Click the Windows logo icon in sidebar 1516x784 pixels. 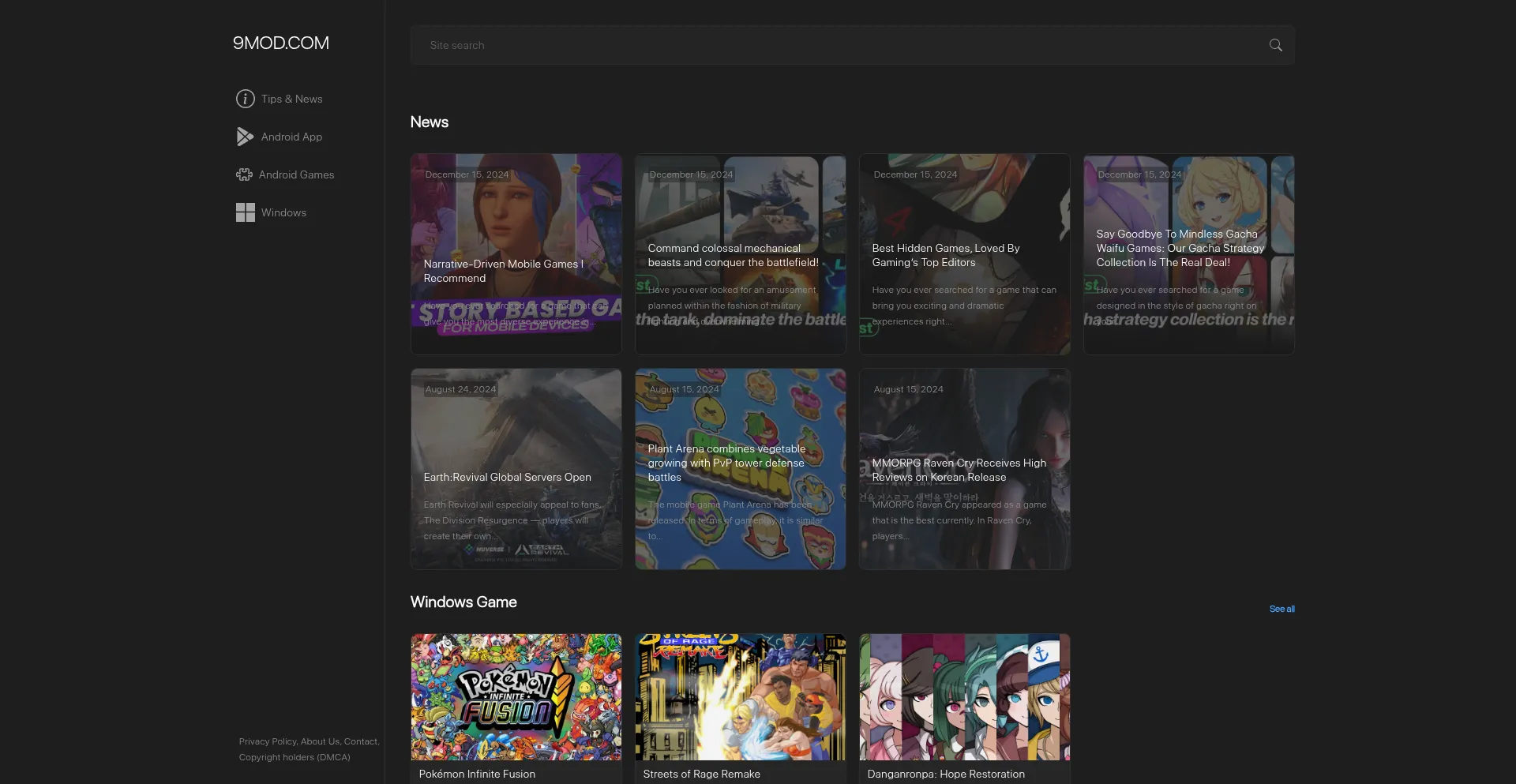click(245, 212)
